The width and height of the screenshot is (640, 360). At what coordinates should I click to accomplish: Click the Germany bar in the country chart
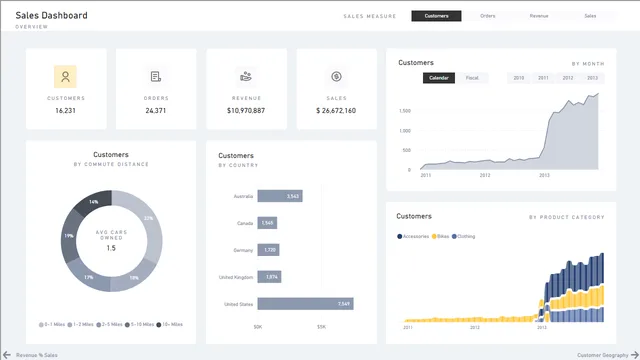[x=268, y=250]
